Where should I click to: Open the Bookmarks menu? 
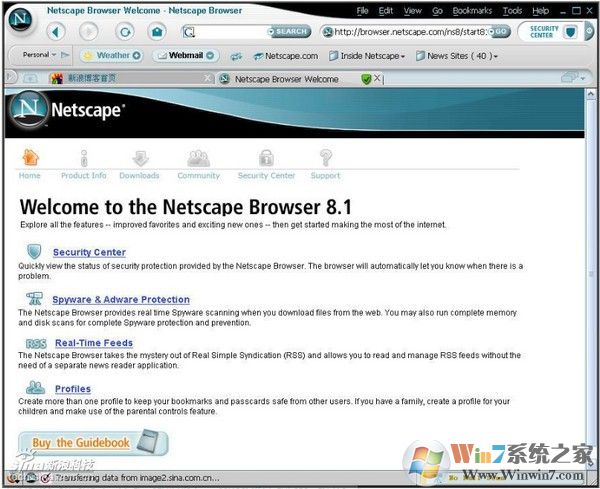[x=472, y=11]
